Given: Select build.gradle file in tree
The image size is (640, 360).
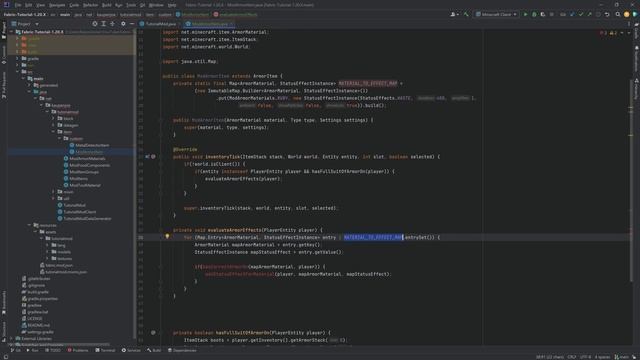Looking at the screenshot, I should 35,292.
